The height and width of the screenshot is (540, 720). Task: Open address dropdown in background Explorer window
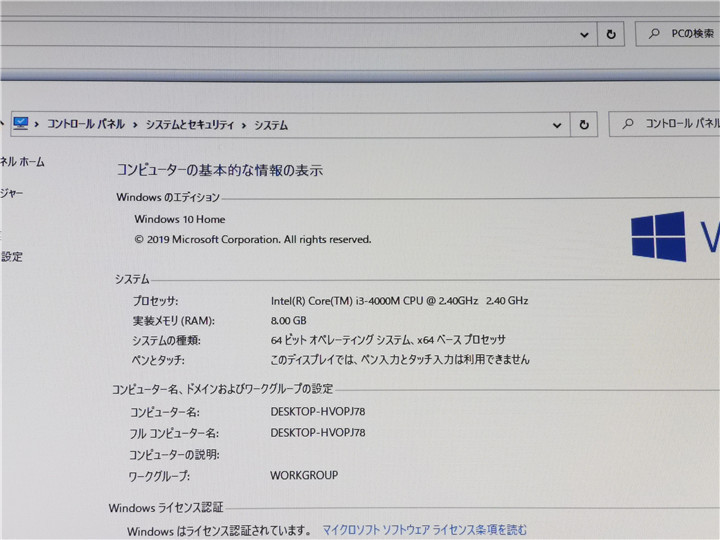(584, 34)
